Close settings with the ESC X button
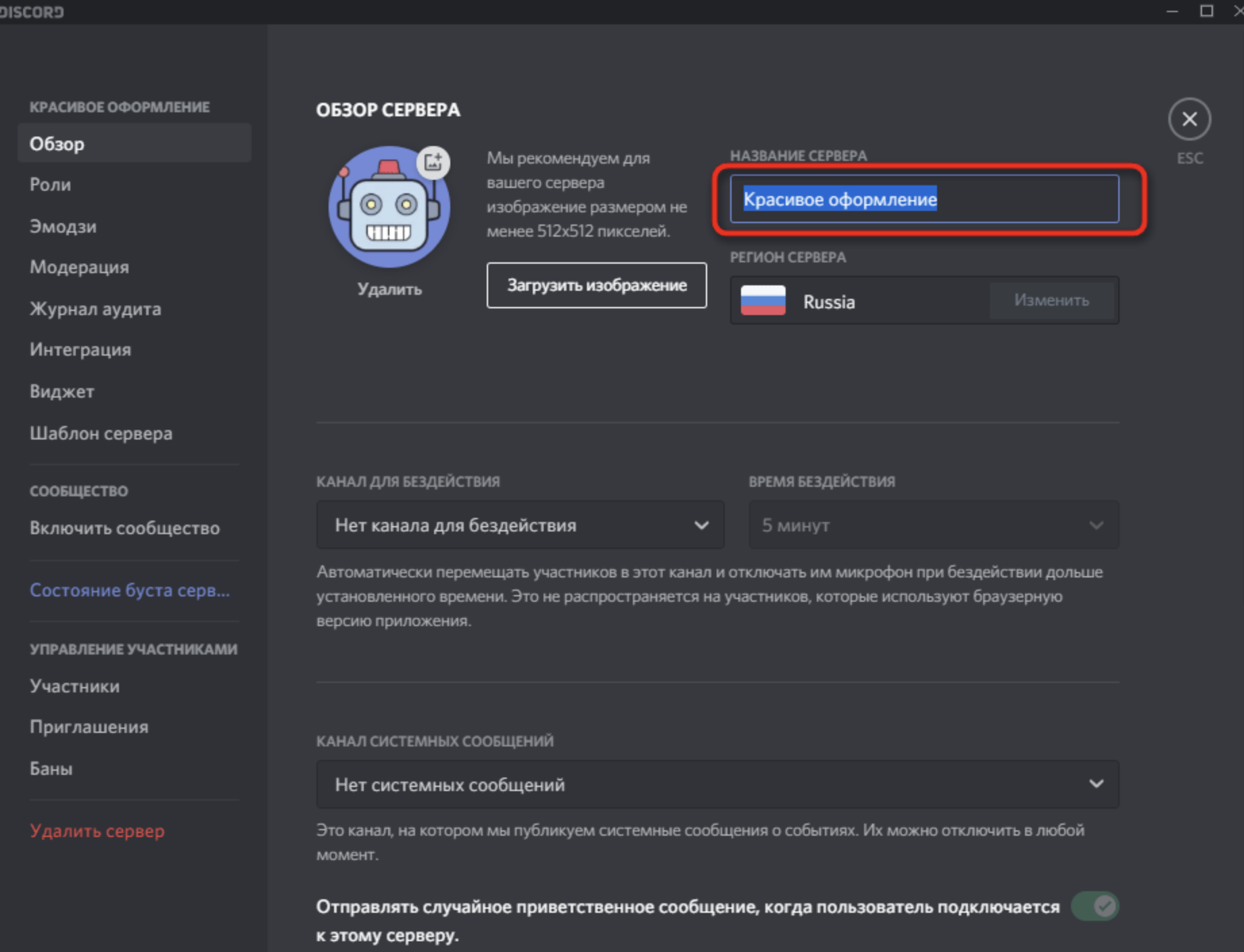The width and height of the screenshot is (1244, 952). (1189, 120)
